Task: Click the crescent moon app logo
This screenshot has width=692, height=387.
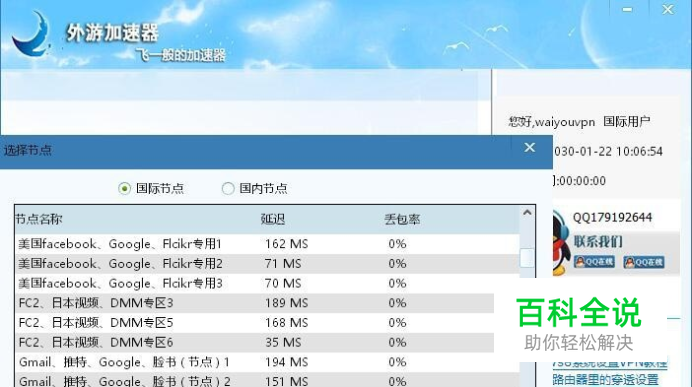Action: tap(31, 34)
